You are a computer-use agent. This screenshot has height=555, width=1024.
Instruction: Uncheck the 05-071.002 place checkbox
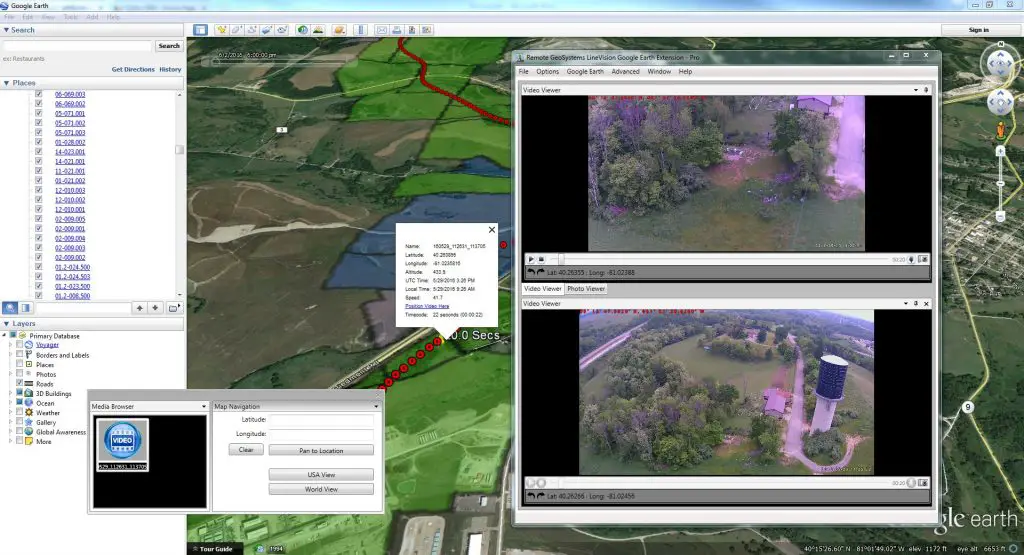(x=39, y=123)
